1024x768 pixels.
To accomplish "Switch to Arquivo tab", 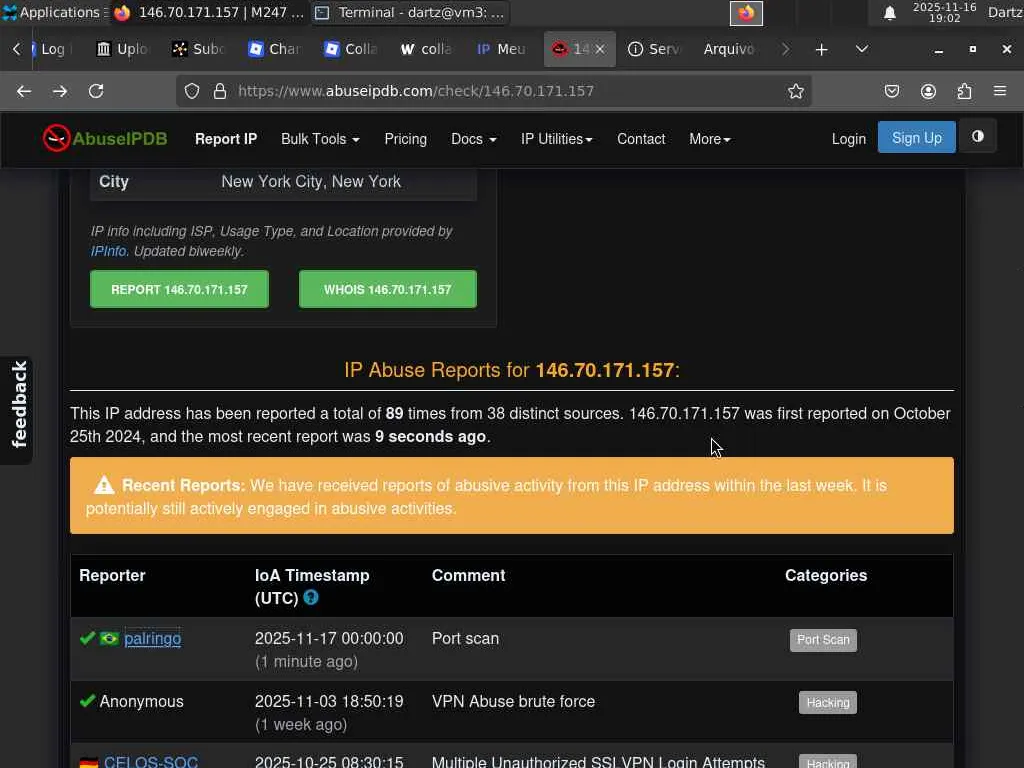I will coord(729,50).
